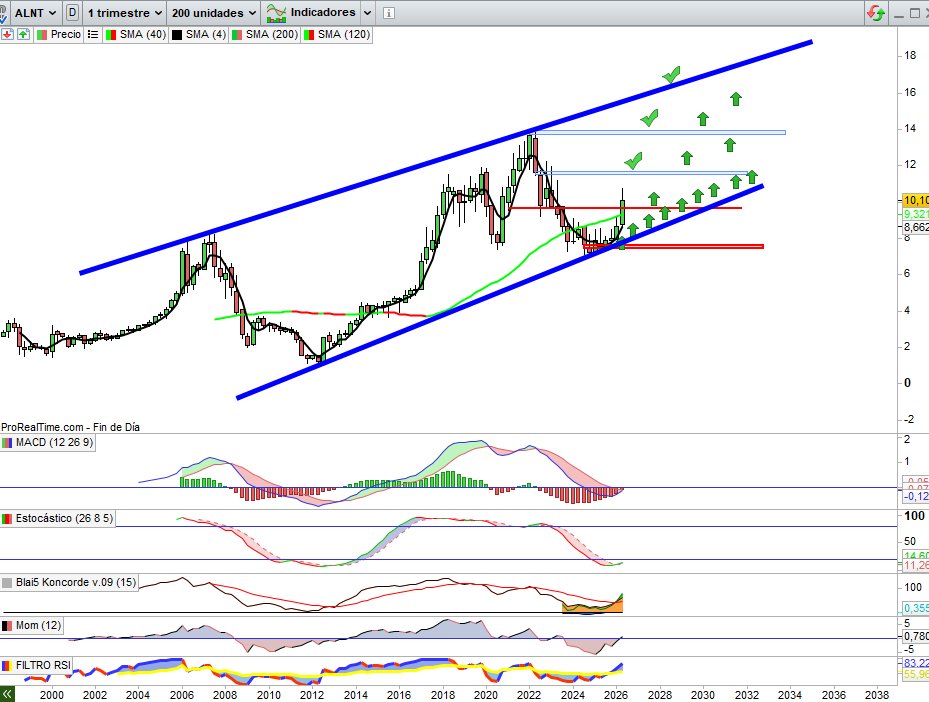The width and height of the screenshot is (929, 702).
Task: Expand the arrow next to Indicadores
Action: click(367, 12)
